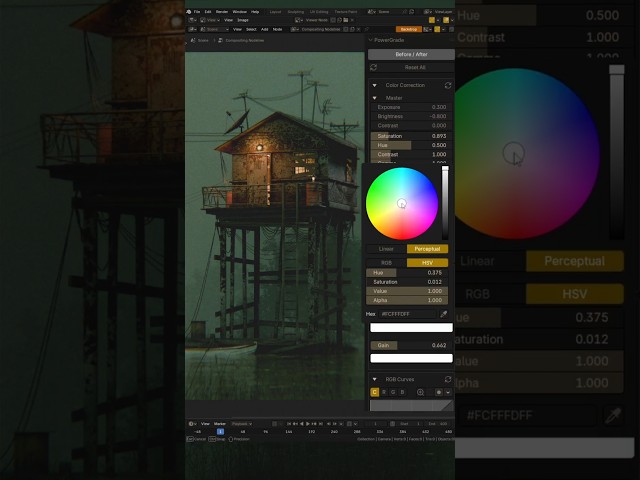640x480 pixels.
Task: Open the Help menu
Action: [x=255, y=12]
